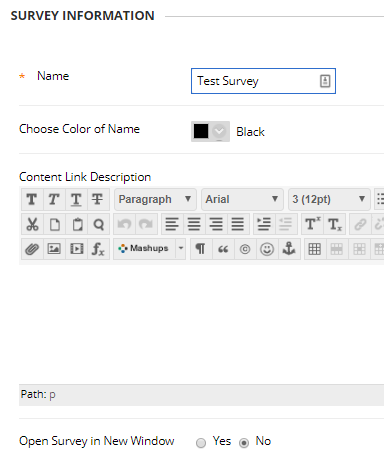Image resolution: width=384 pixels, height=458 pixels.
Task: Open the 3 (12pt) font size dropdown
Action: click(329, 199)
